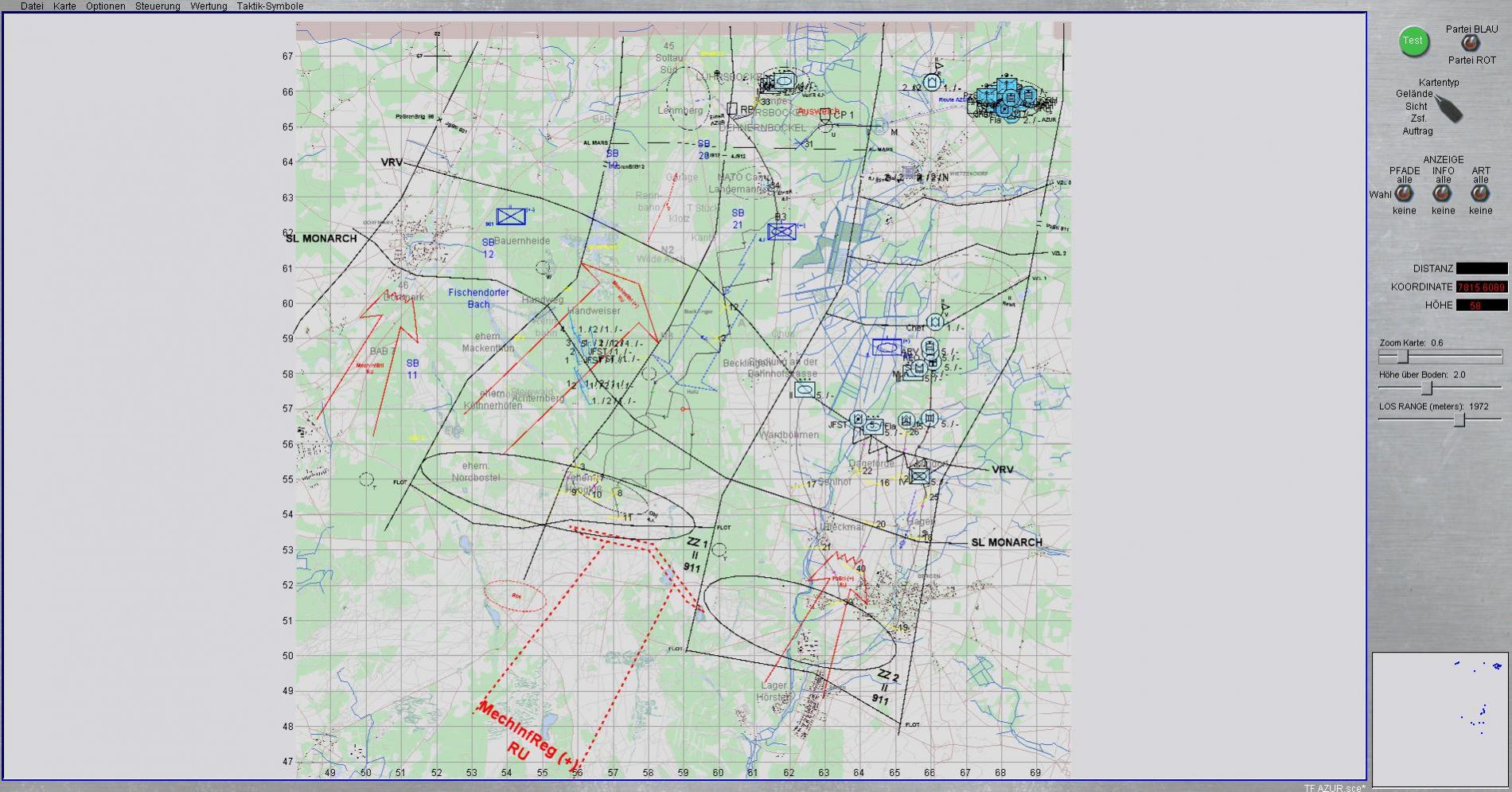
Task: Click the Kartentyp selector knob
Action: (1448, 109)
